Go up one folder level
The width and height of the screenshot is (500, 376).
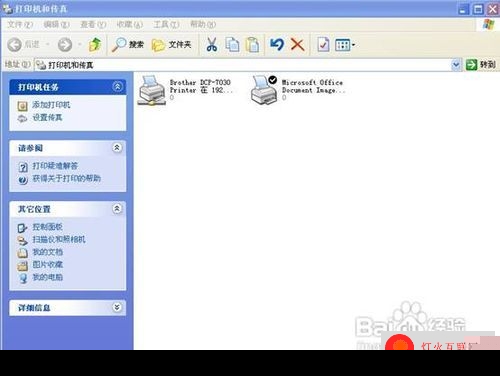95,44
